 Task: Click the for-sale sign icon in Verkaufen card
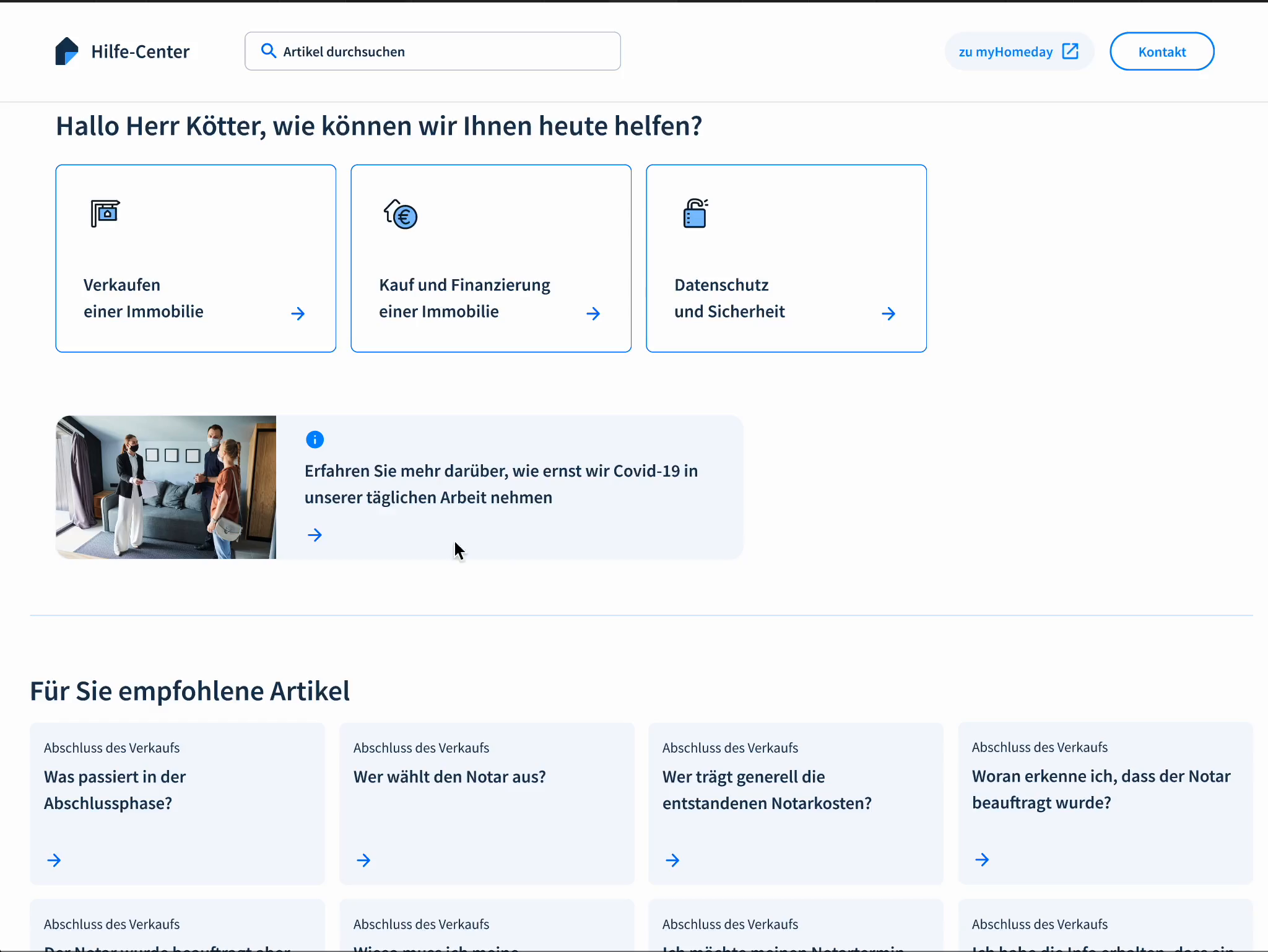105,214
